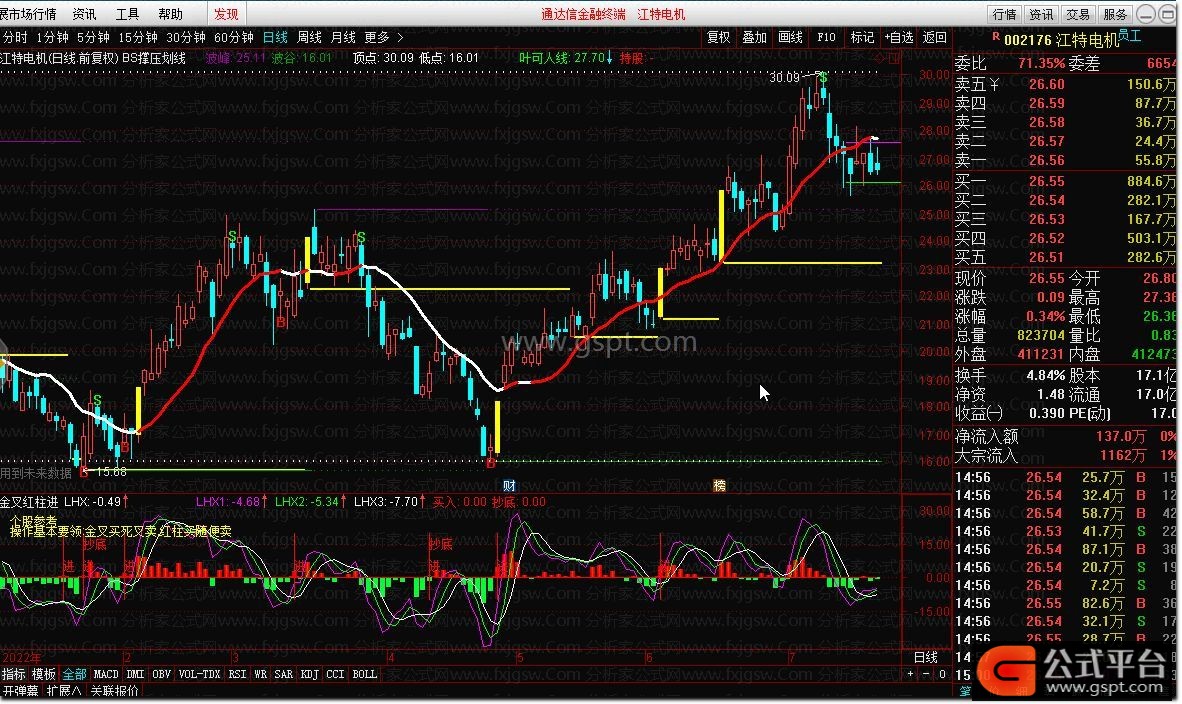The height and width of the screenshot is (704, 1182).
Task: Click the 卖五 price 26.60
Action: [1046, 84]
